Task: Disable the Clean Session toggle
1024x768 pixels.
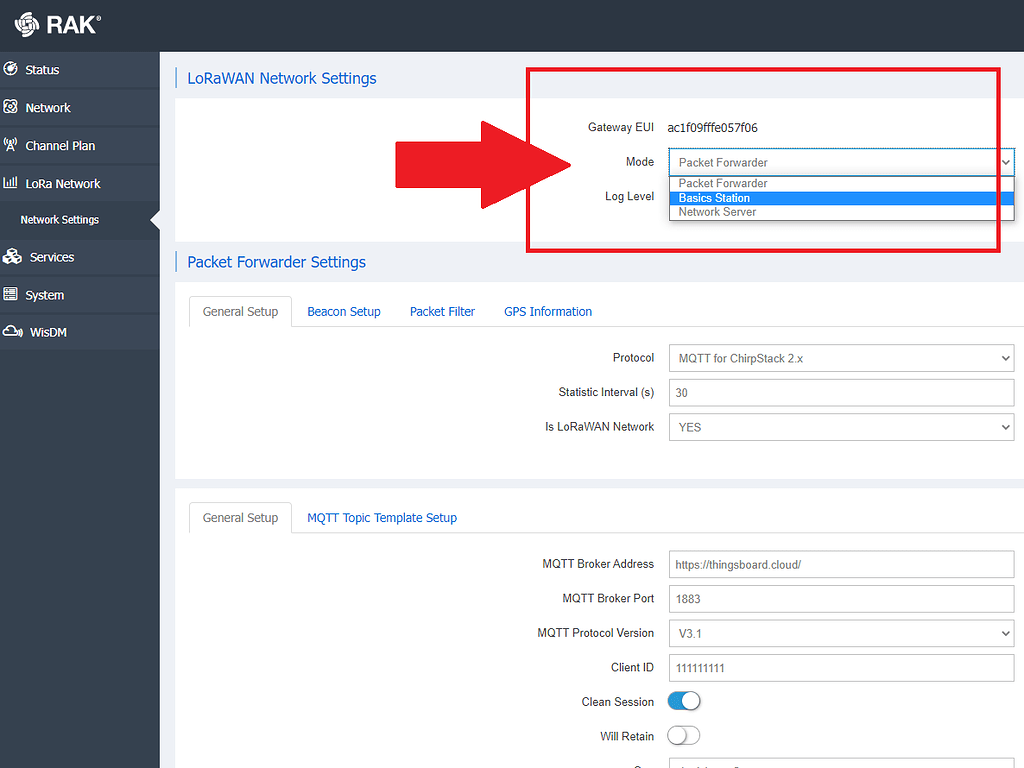Action: point(684,702)
